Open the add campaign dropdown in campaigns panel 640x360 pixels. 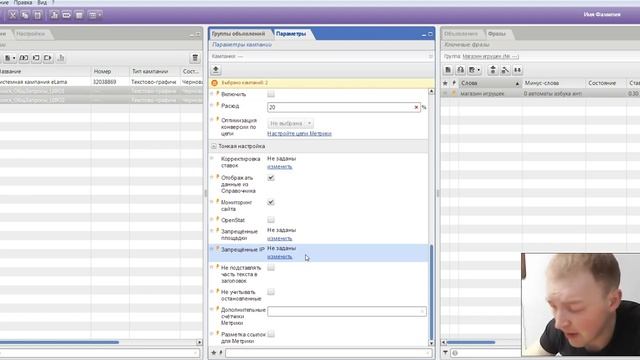10,58
